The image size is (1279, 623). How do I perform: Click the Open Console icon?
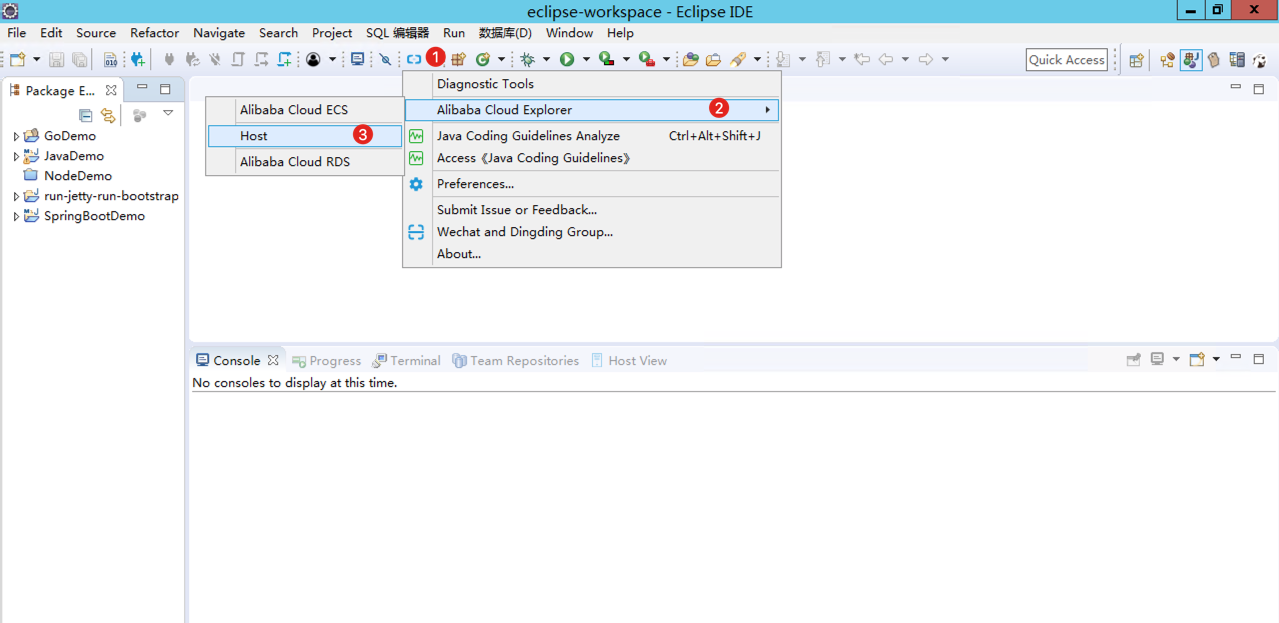pos(1197,360)
